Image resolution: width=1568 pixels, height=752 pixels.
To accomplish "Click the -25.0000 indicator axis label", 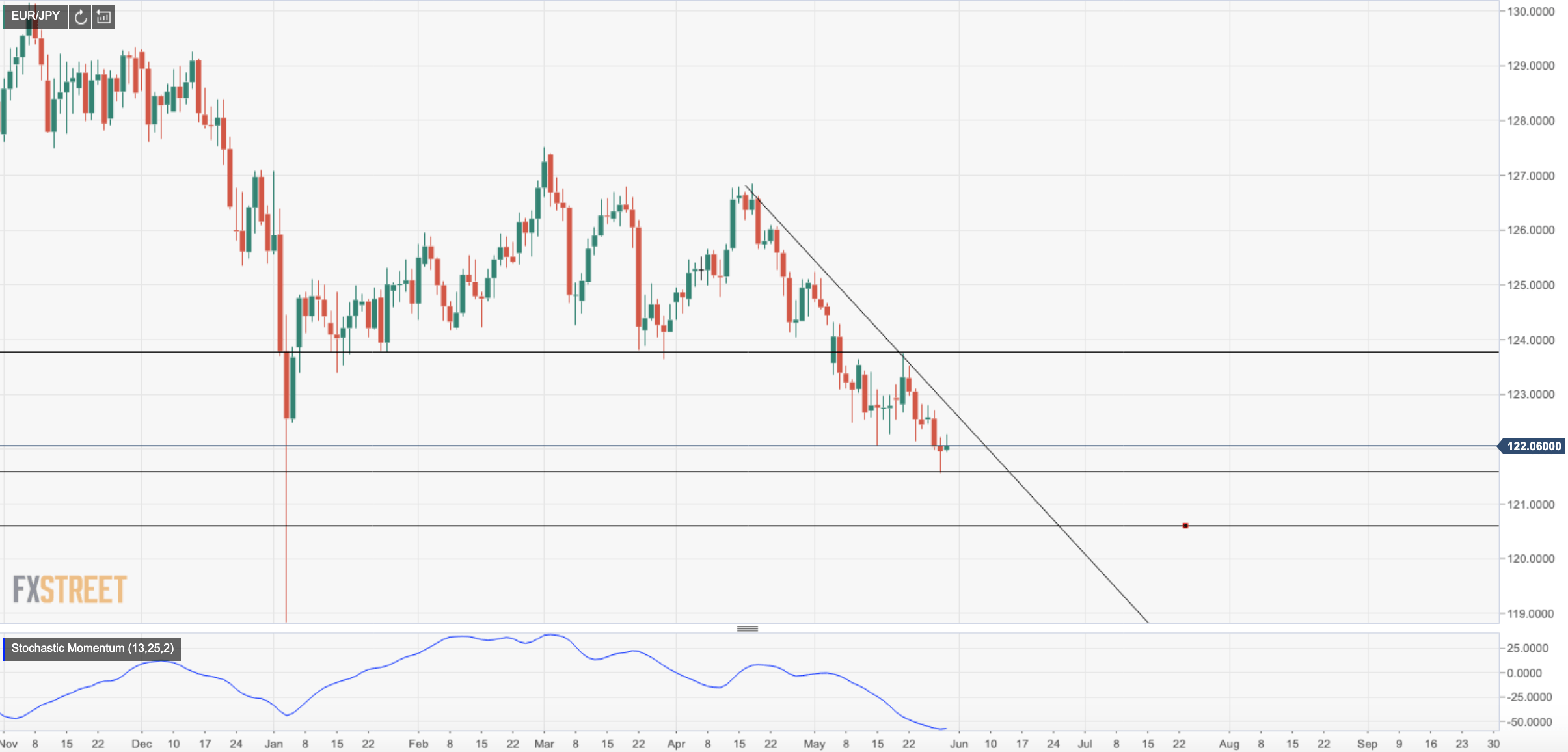I will pyautogui.click(x=1529, y=697).
